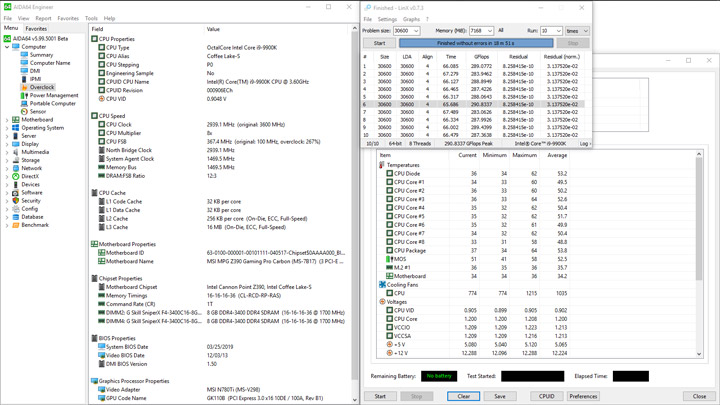Toggle the Cooling Fans CPU checkbox
Screen dimensions: 720x405
point(389,293)
